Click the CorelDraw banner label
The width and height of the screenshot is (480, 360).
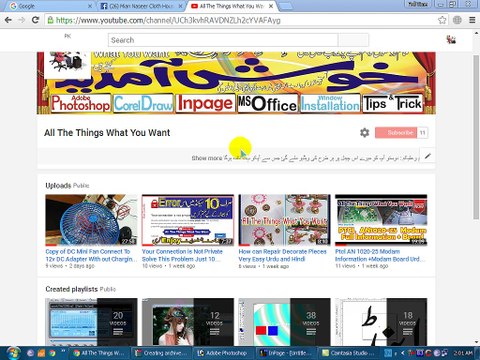pos(143,103)
